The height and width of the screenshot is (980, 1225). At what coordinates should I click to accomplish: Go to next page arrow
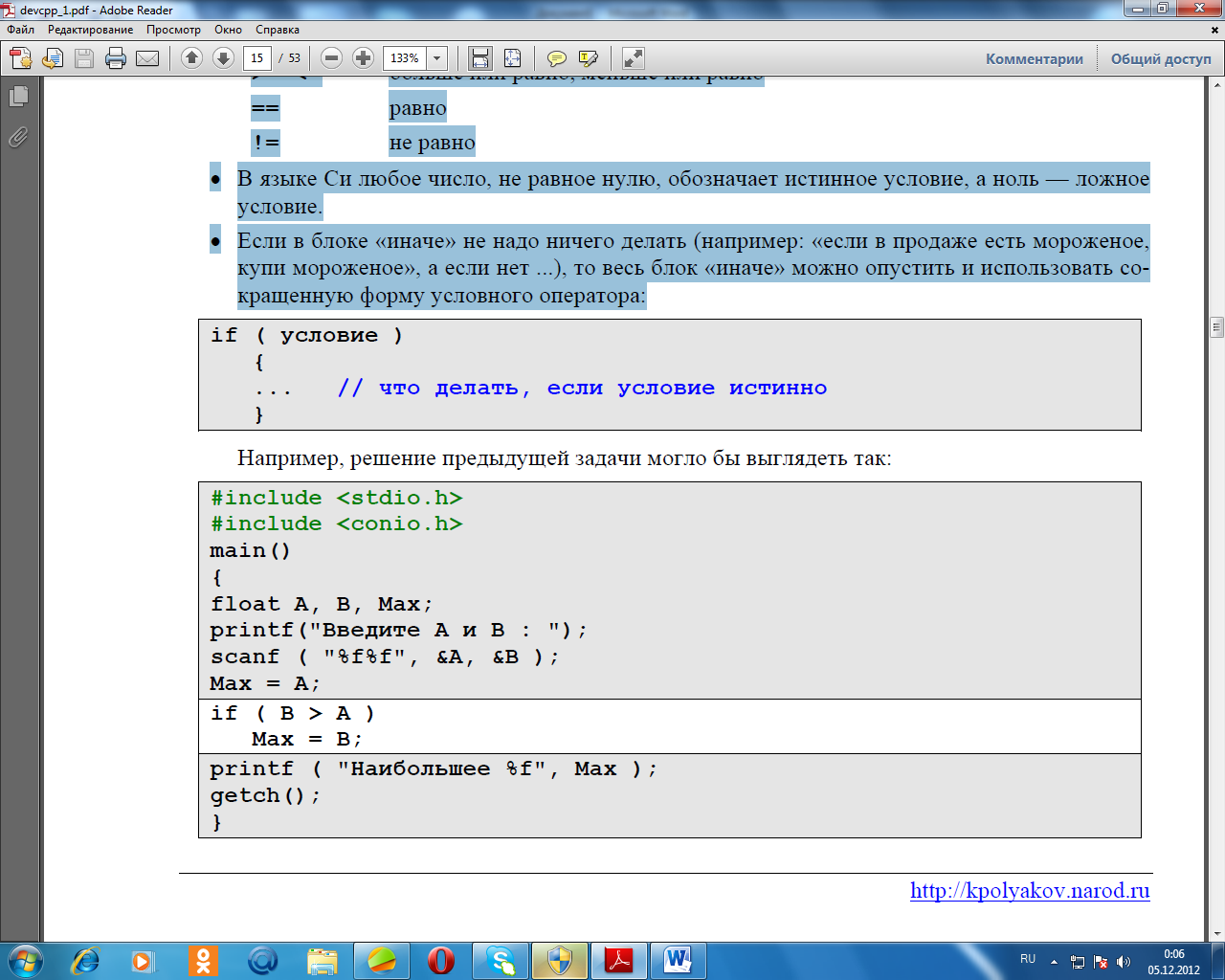pos(223,58)
